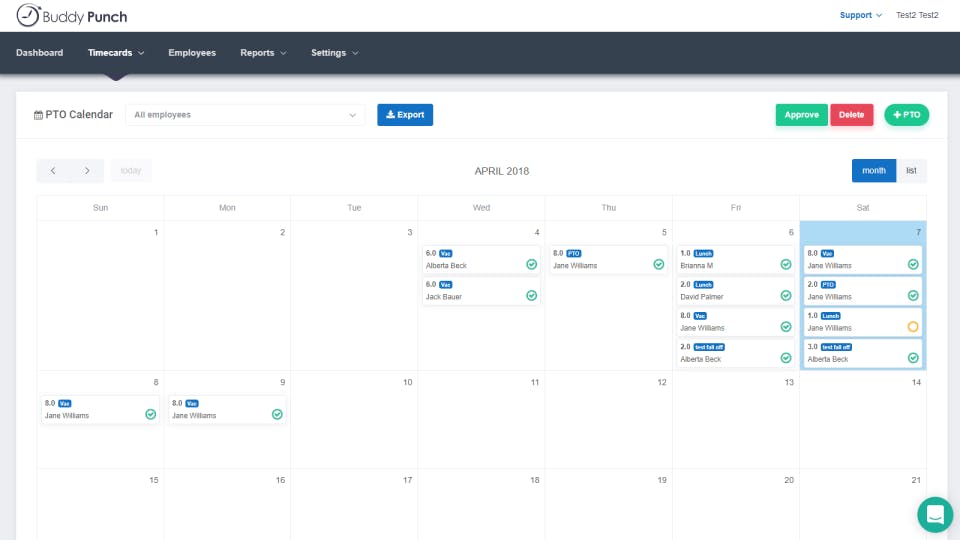Click the date number 14
The height and width of the screenshot is (540, 960).
[x=916, y=383]
